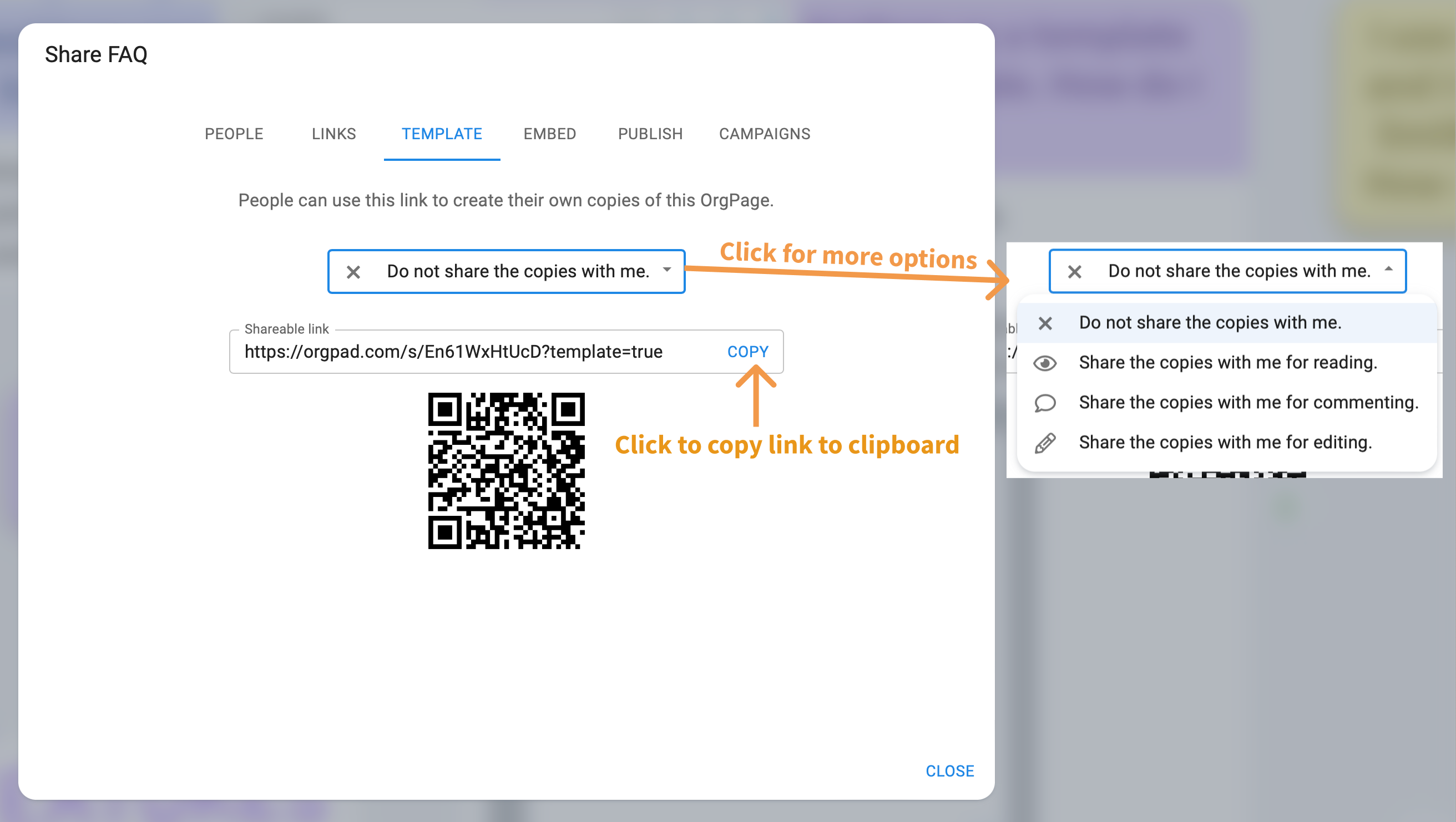Click the shareable link URL field

453,352
